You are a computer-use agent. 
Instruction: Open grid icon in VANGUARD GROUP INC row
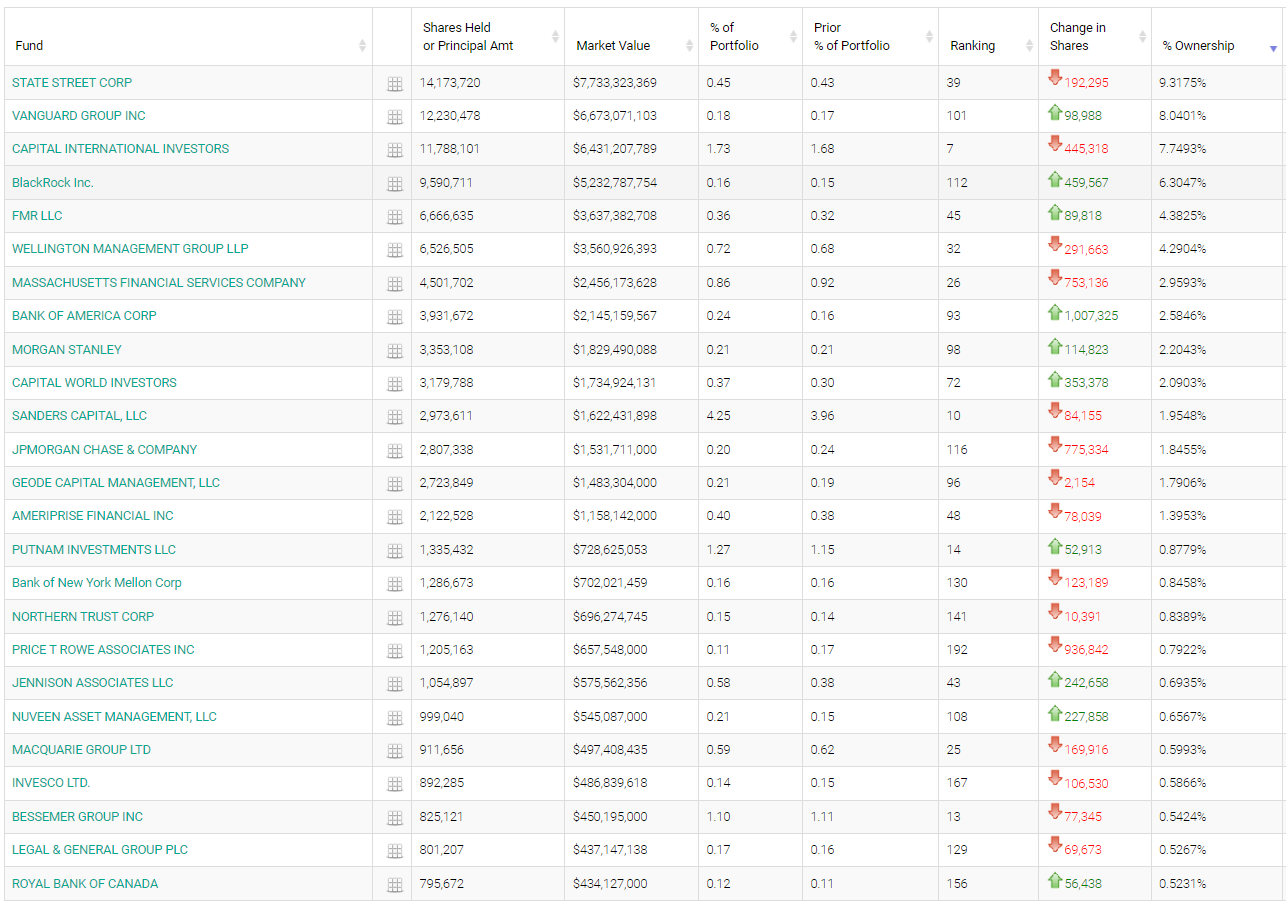394,117
